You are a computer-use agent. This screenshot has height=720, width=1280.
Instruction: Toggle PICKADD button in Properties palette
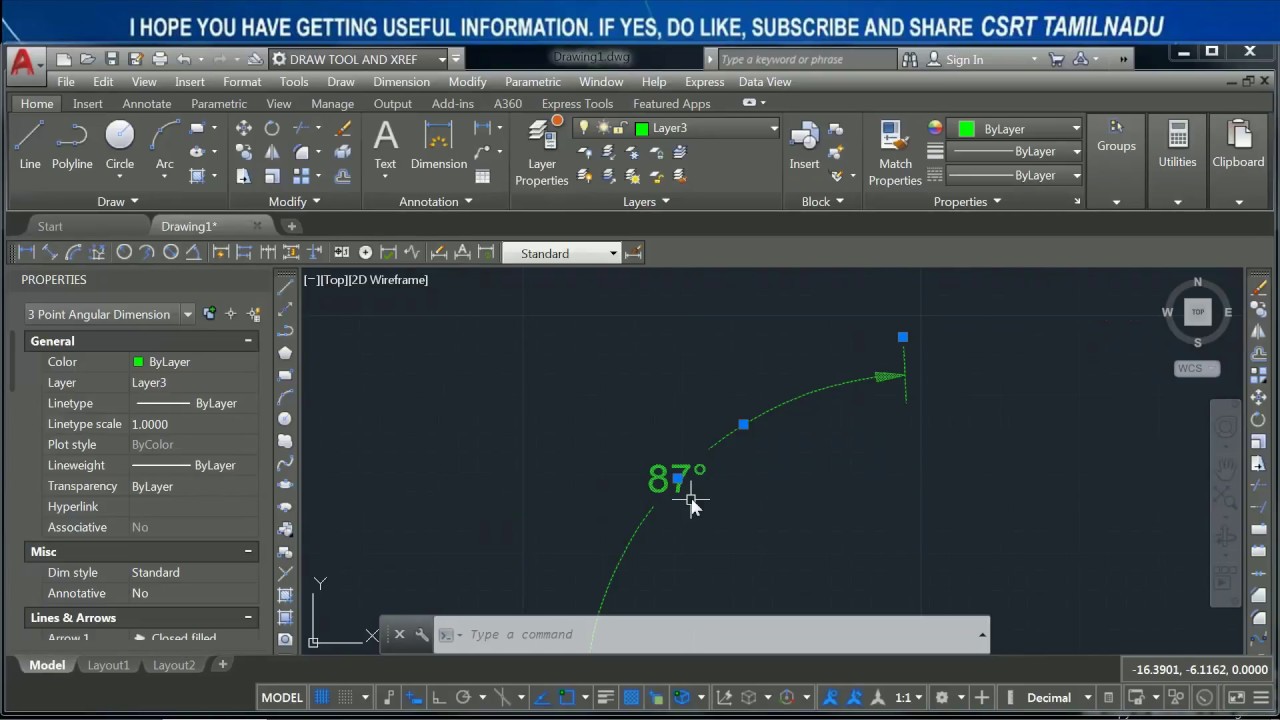[x=209, y=314]
